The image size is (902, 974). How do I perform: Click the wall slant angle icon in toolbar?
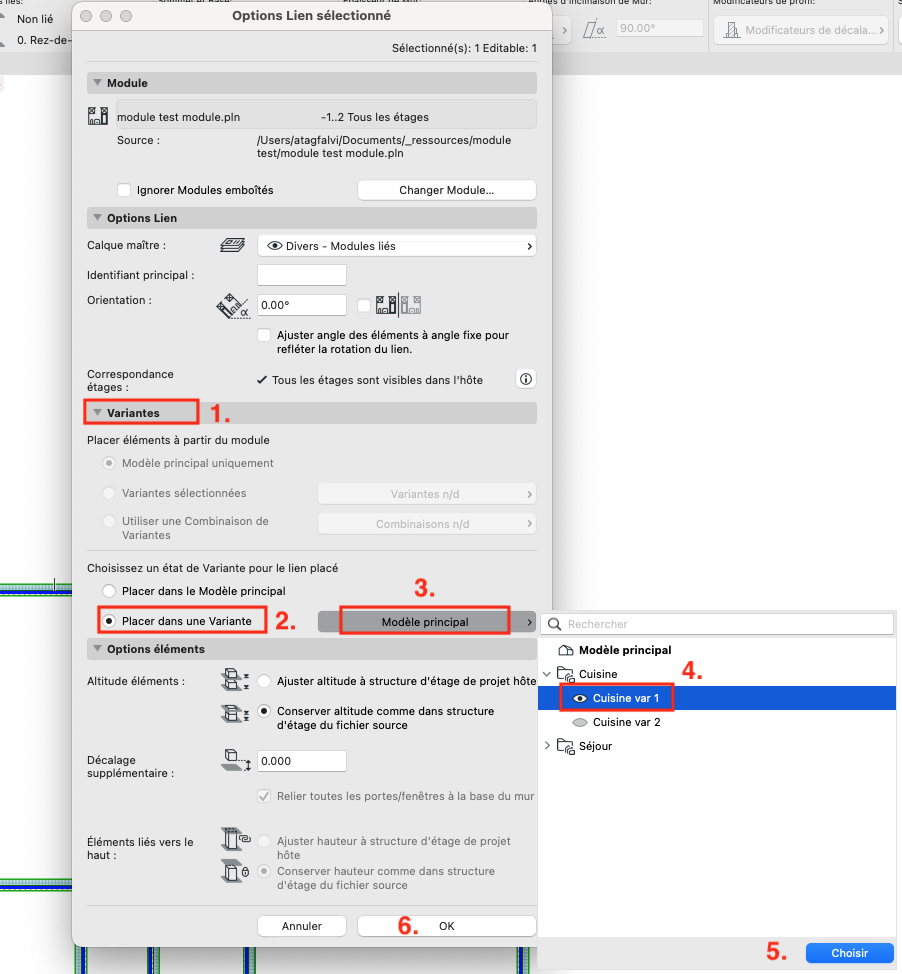pyautogui.click(x=594, y=29)
